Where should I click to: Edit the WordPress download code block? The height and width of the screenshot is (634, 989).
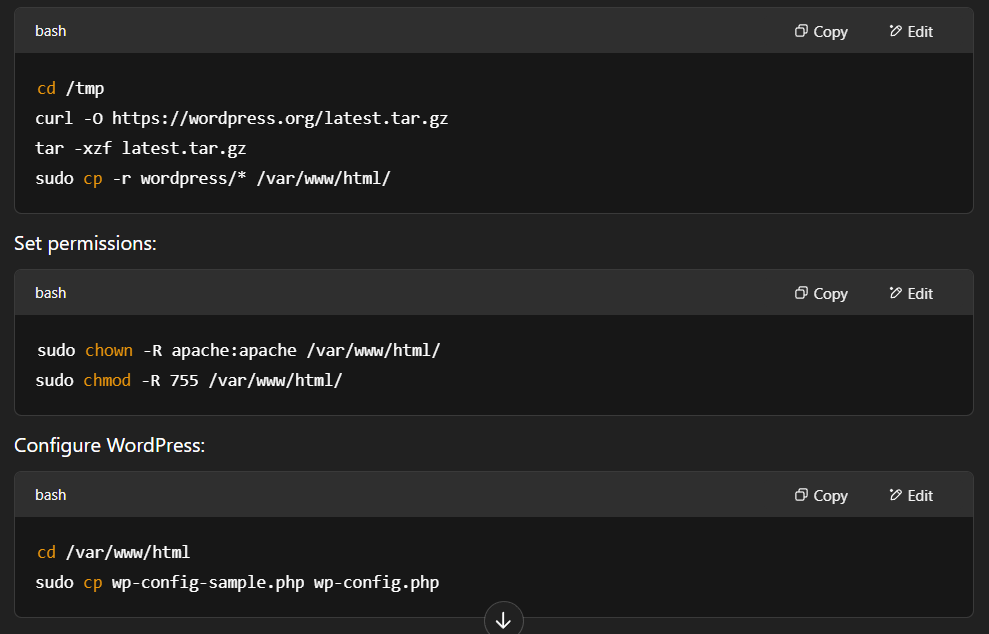(x=911, y=32)
